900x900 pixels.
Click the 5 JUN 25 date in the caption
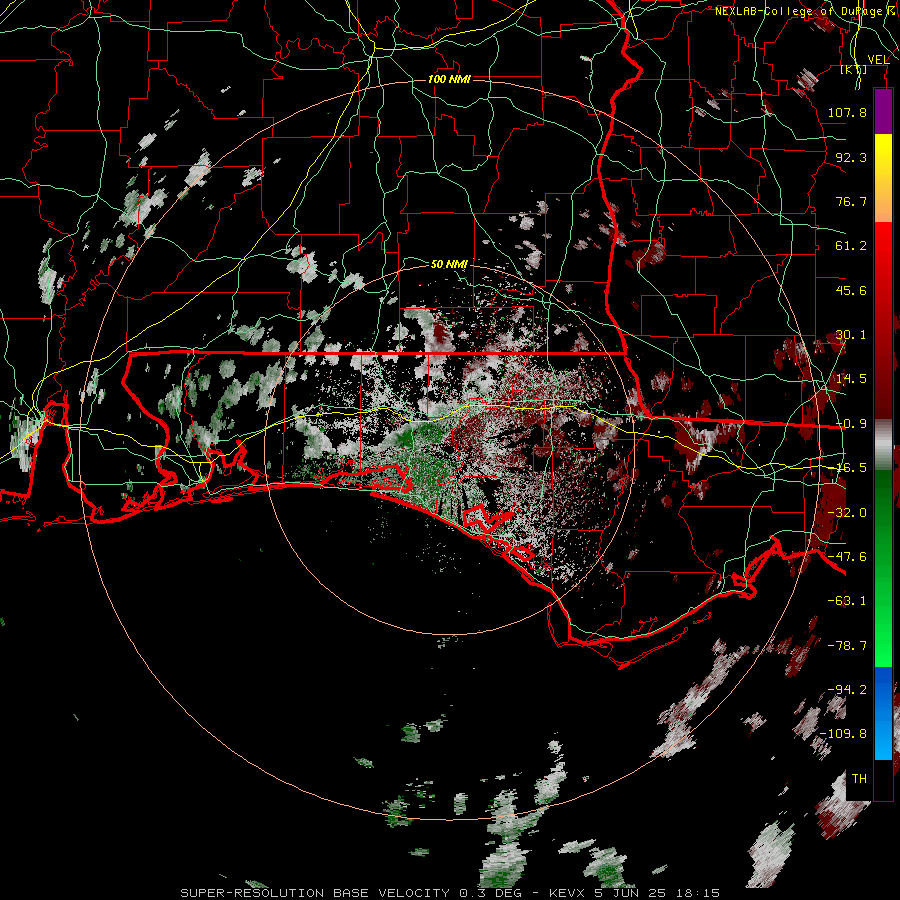632,893
